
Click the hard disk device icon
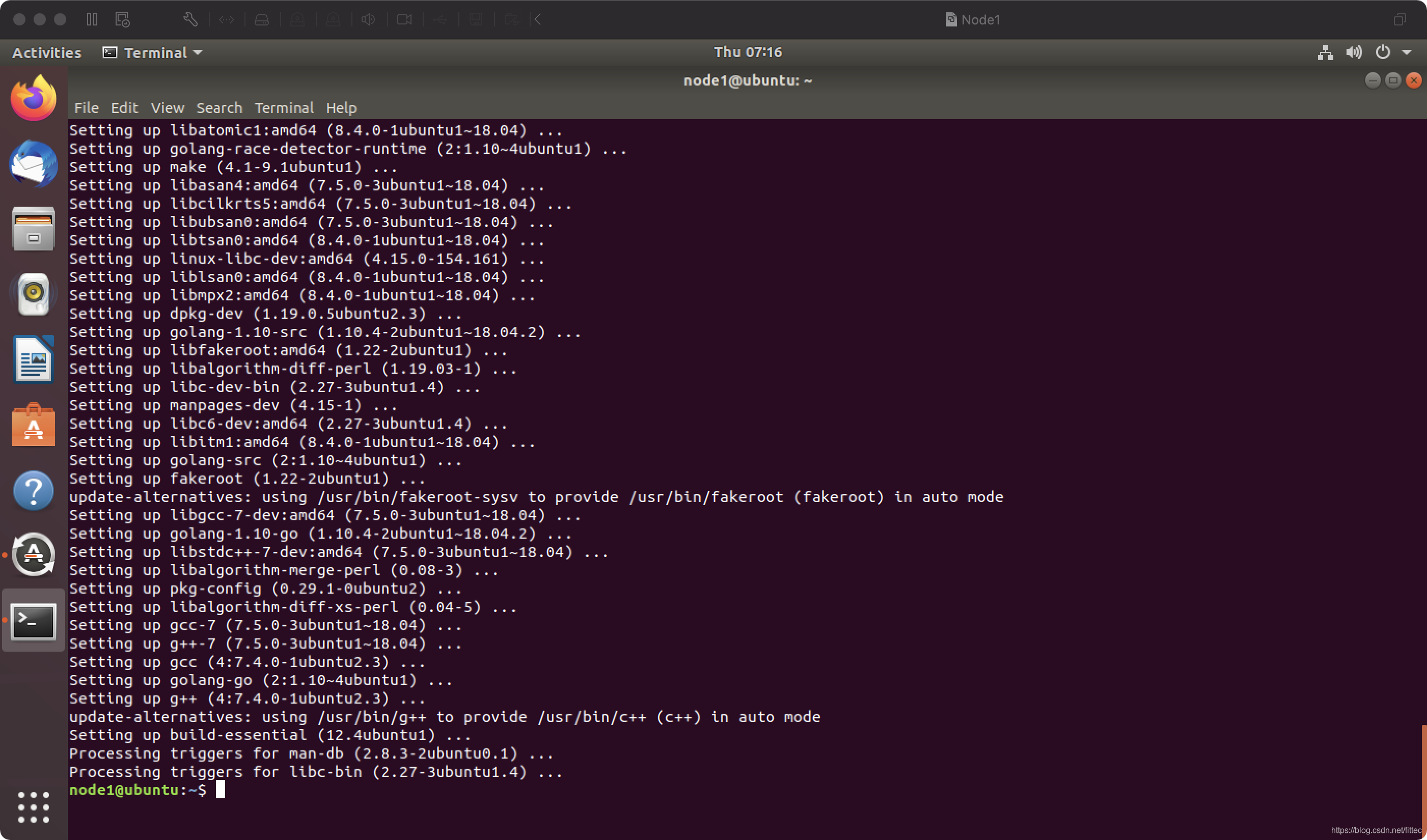tap(262, 20)
